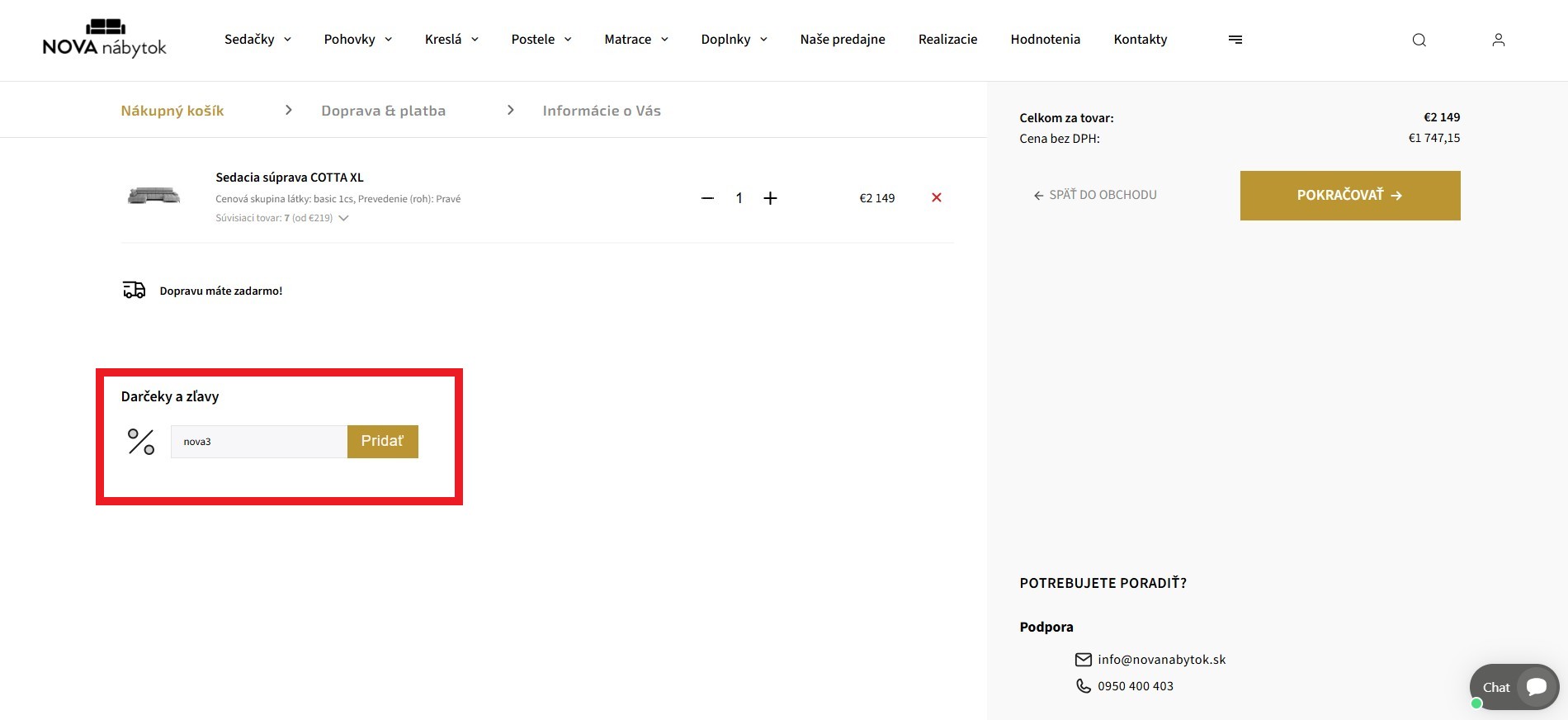The image size is (1568, 720).
Task: Expand the Postele menu
Action: coord(541,40)
